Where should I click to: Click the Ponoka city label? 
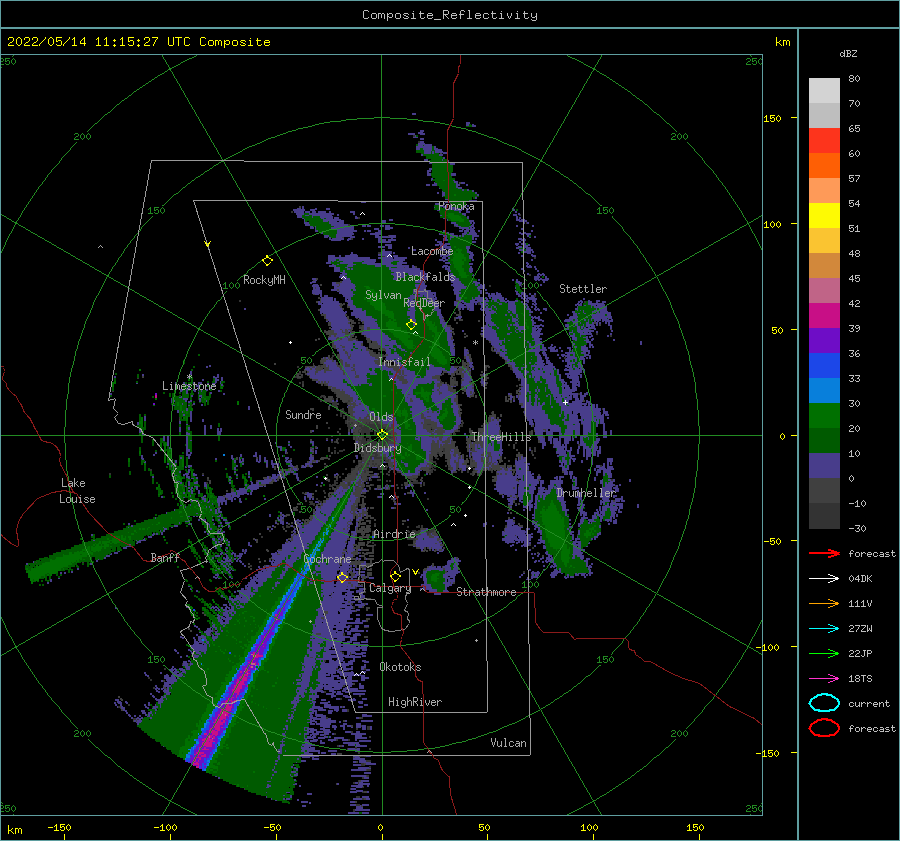456,206
